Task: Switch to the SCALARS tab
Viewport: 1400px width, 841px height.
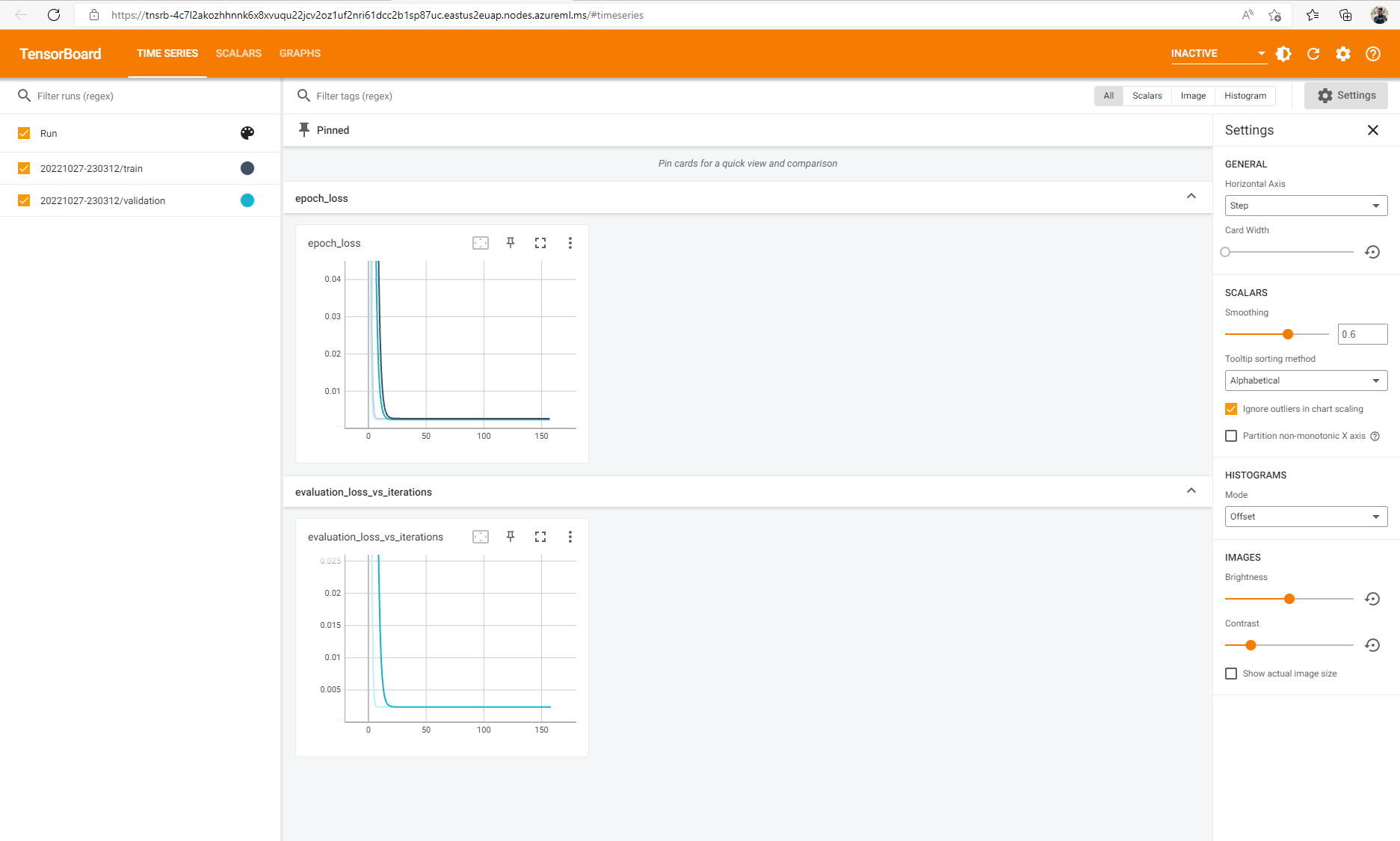Action: [x=238, y=54]
